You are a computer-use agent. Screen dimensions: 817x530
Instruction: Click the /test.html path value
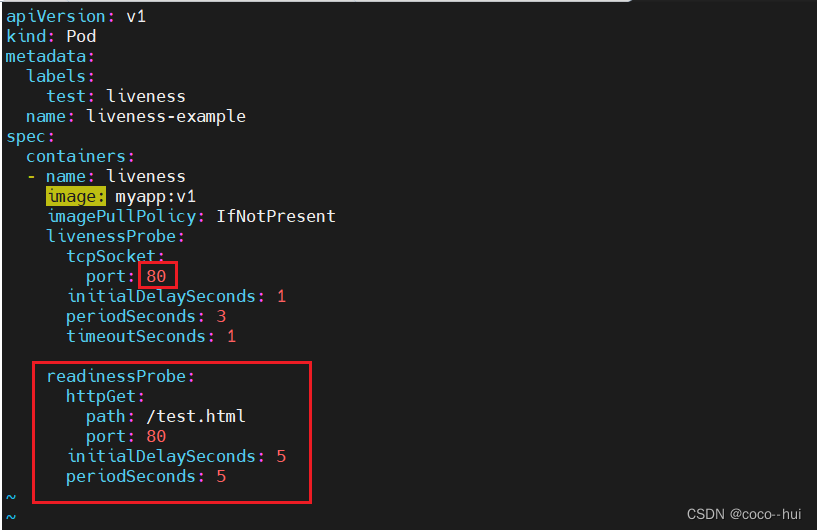tap(196, 416)
